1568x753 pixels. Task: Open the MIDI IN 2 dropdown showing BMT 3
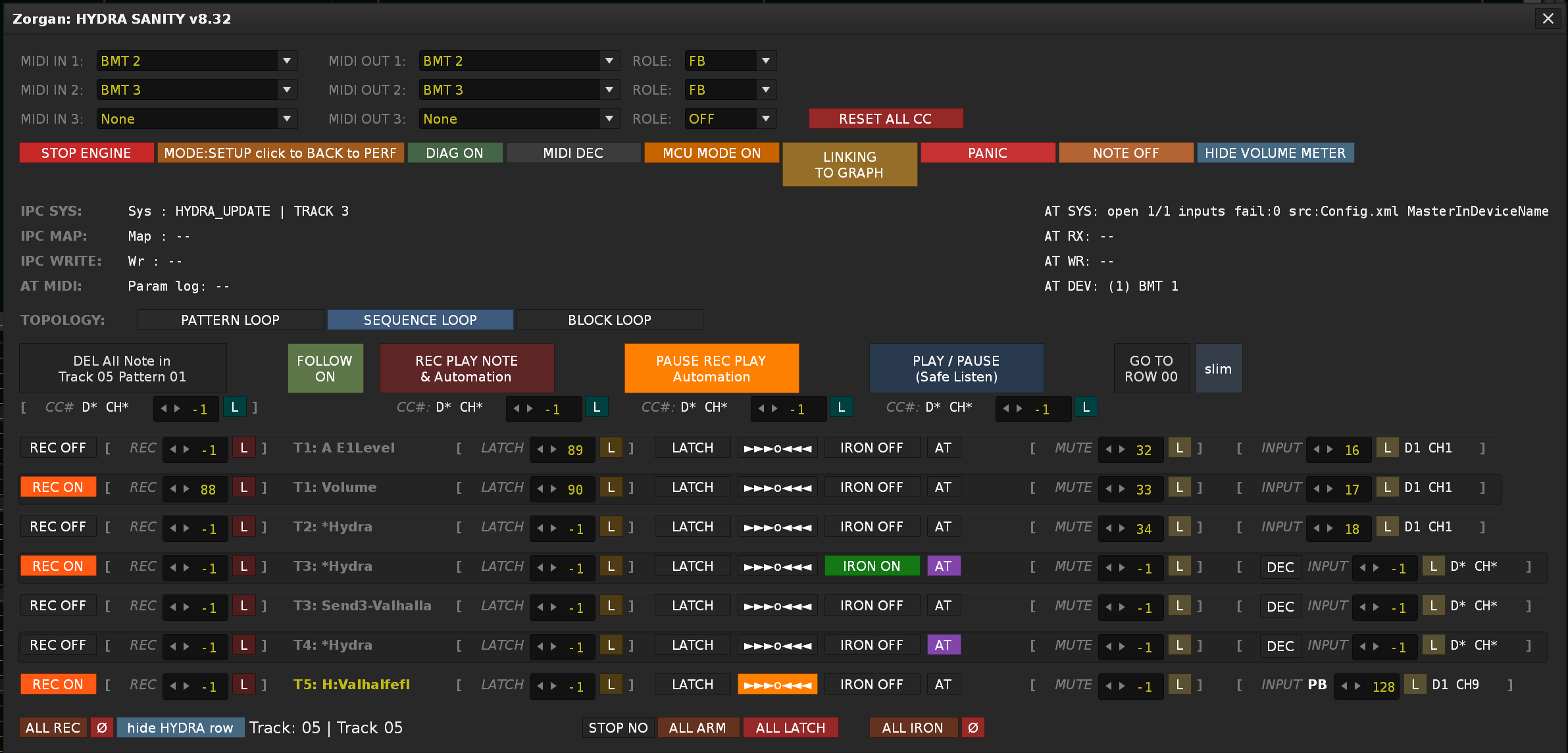tap(197, 89)
